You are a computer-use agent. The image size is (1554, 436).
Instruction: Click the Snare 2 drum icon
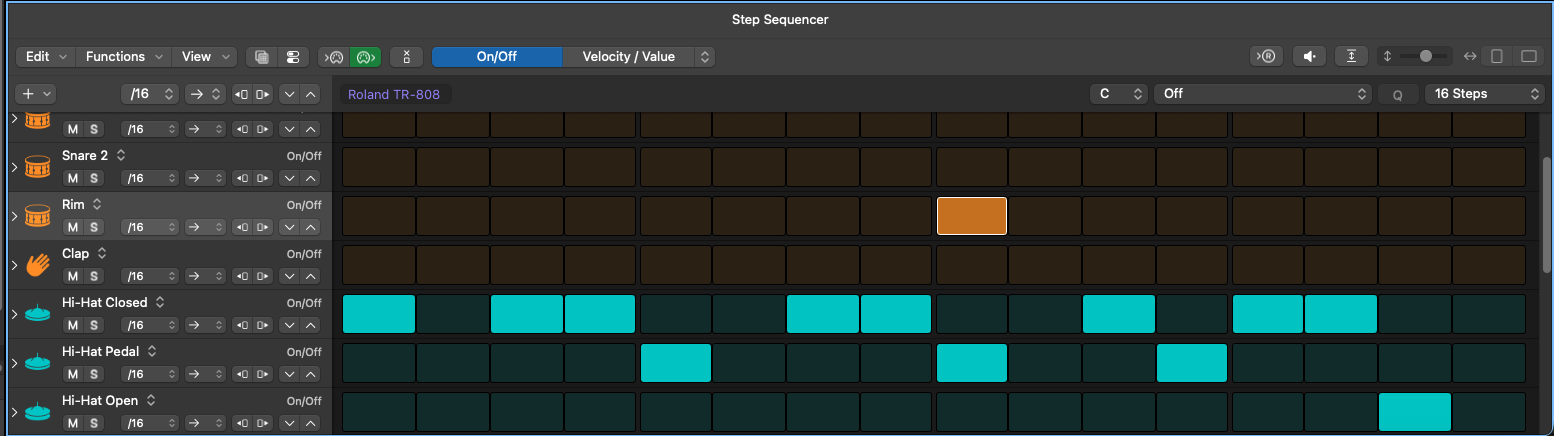[x=37, y=167]
